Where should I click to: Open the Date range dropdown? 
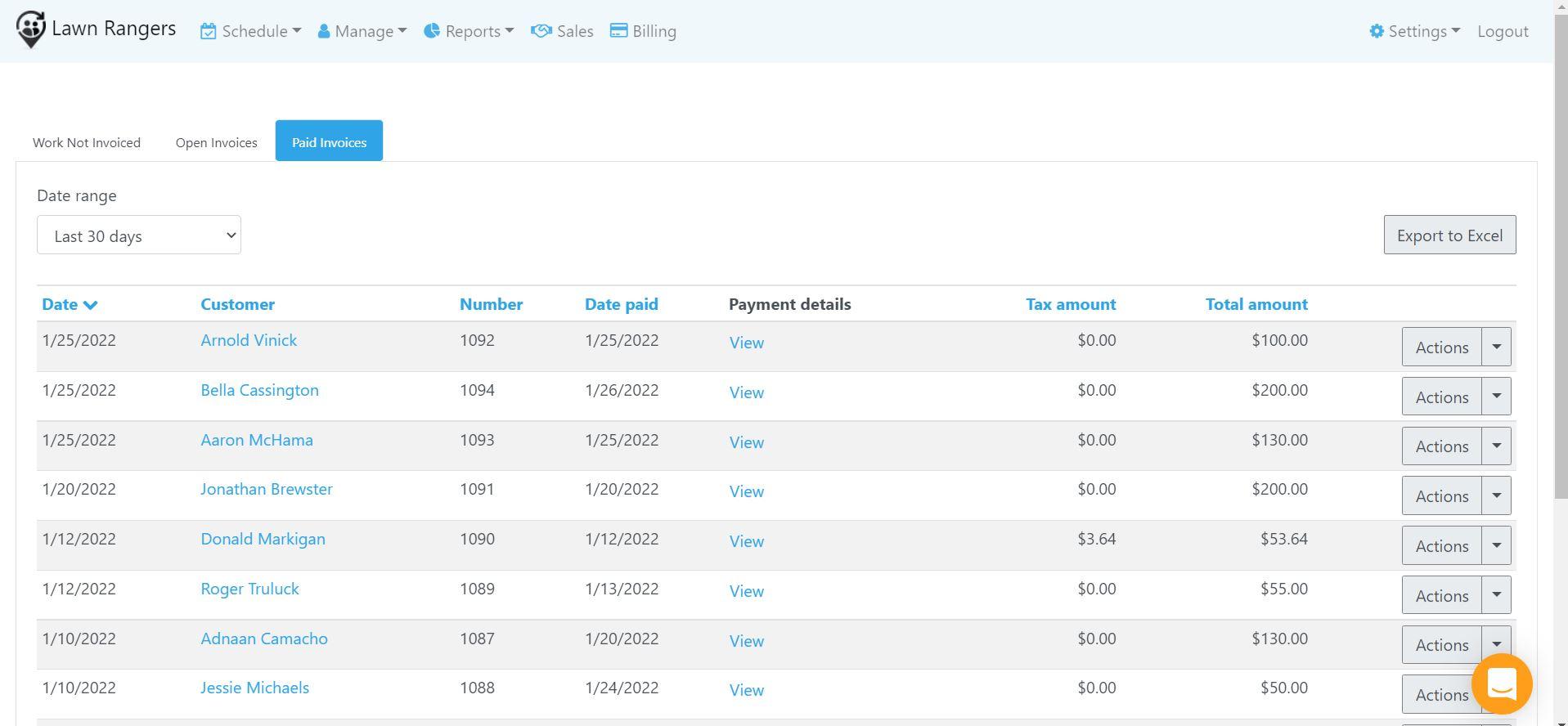tap(139, 235)
